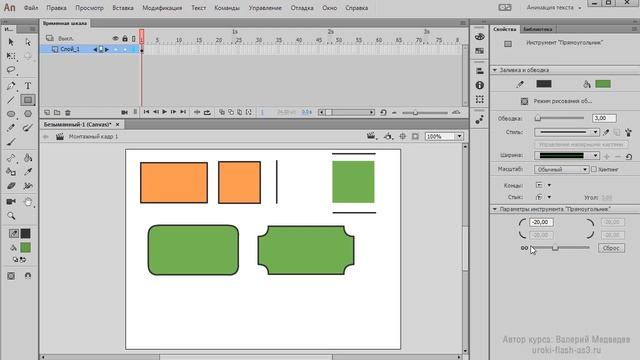This screenshot has height=360, width=640.
Task: Select the Oval tool
Action: pyautogui.click(x=11, y=114)
